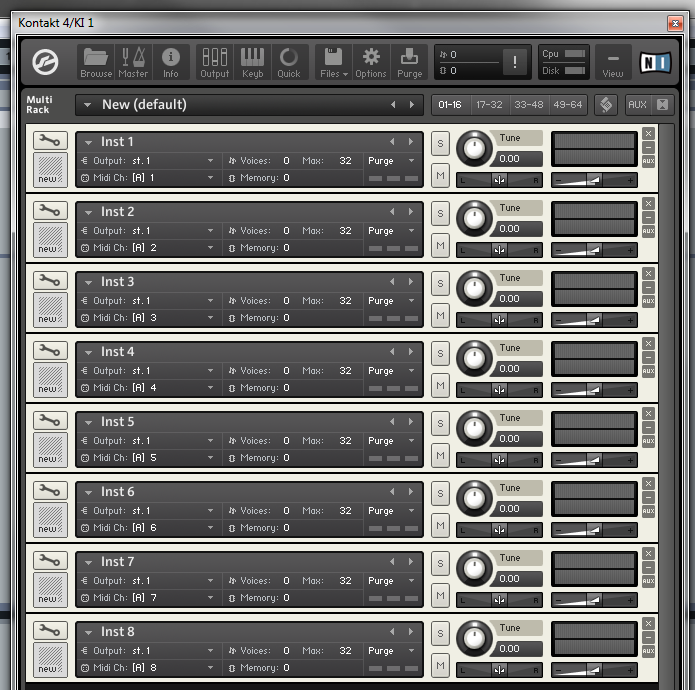Solo Inst 5
The image size is (695, 690).
440,424
